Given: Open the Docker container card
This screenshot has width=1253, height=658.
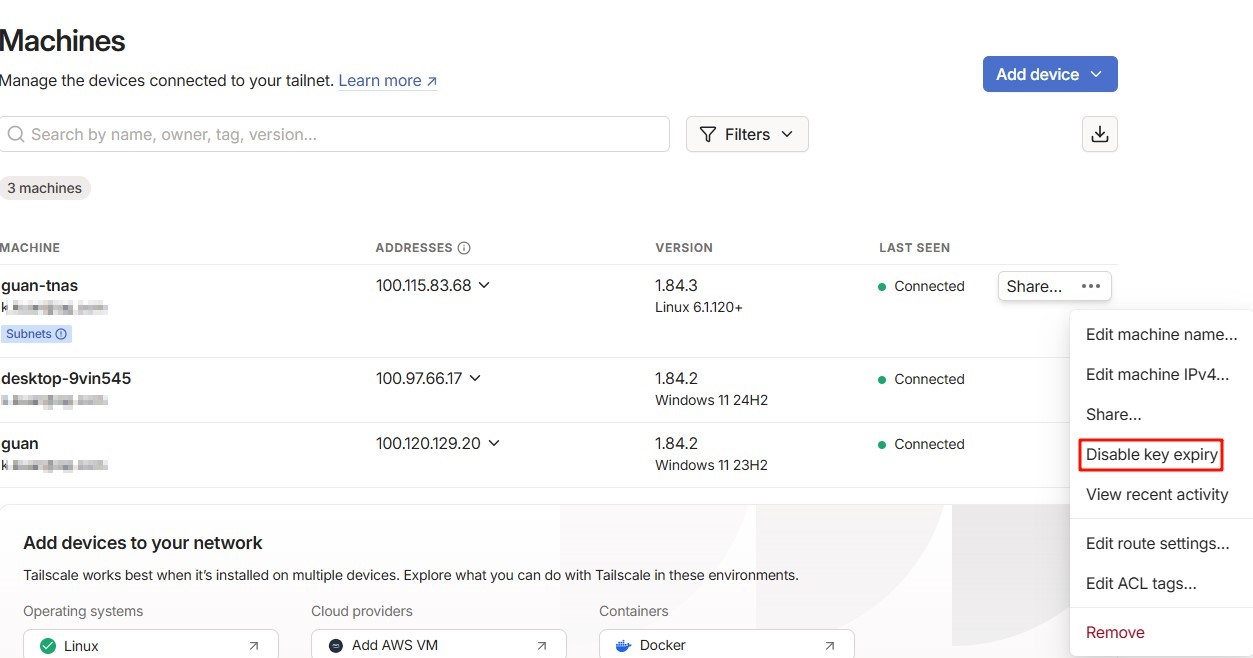Looking at the screenshot, I should point(727,644).
